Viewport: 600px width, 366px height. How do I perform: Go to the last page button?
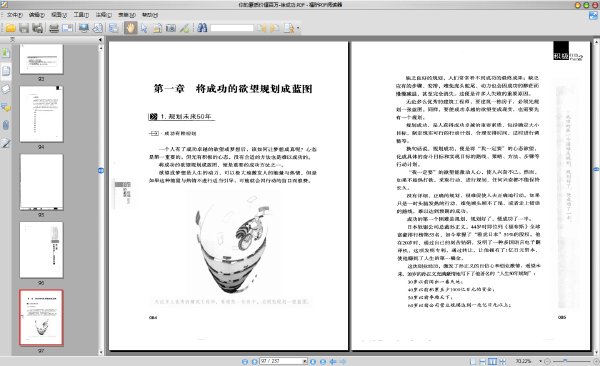coord(323,361)
